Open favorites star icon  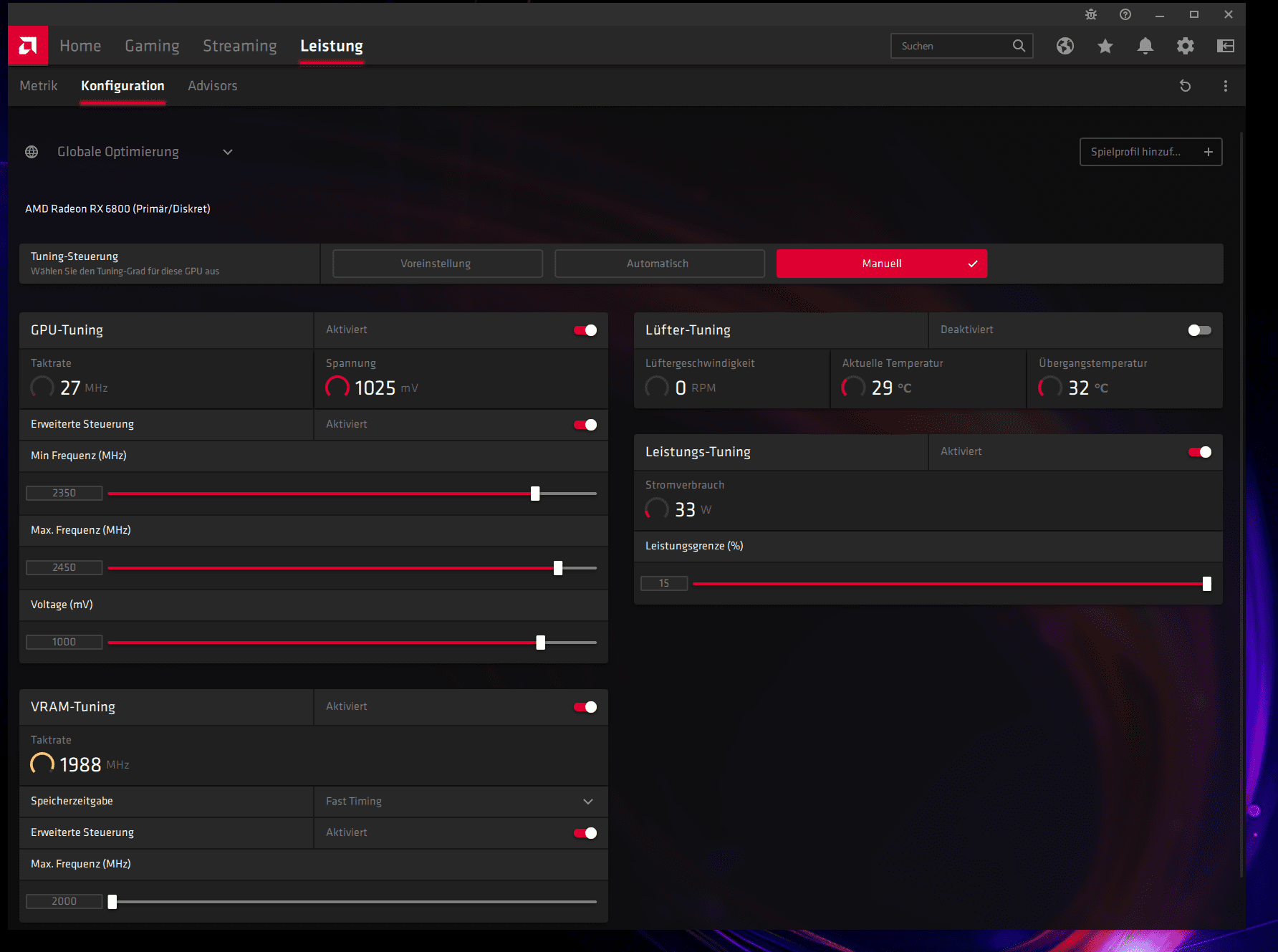pyautogui.click(x=1105, y=46)
